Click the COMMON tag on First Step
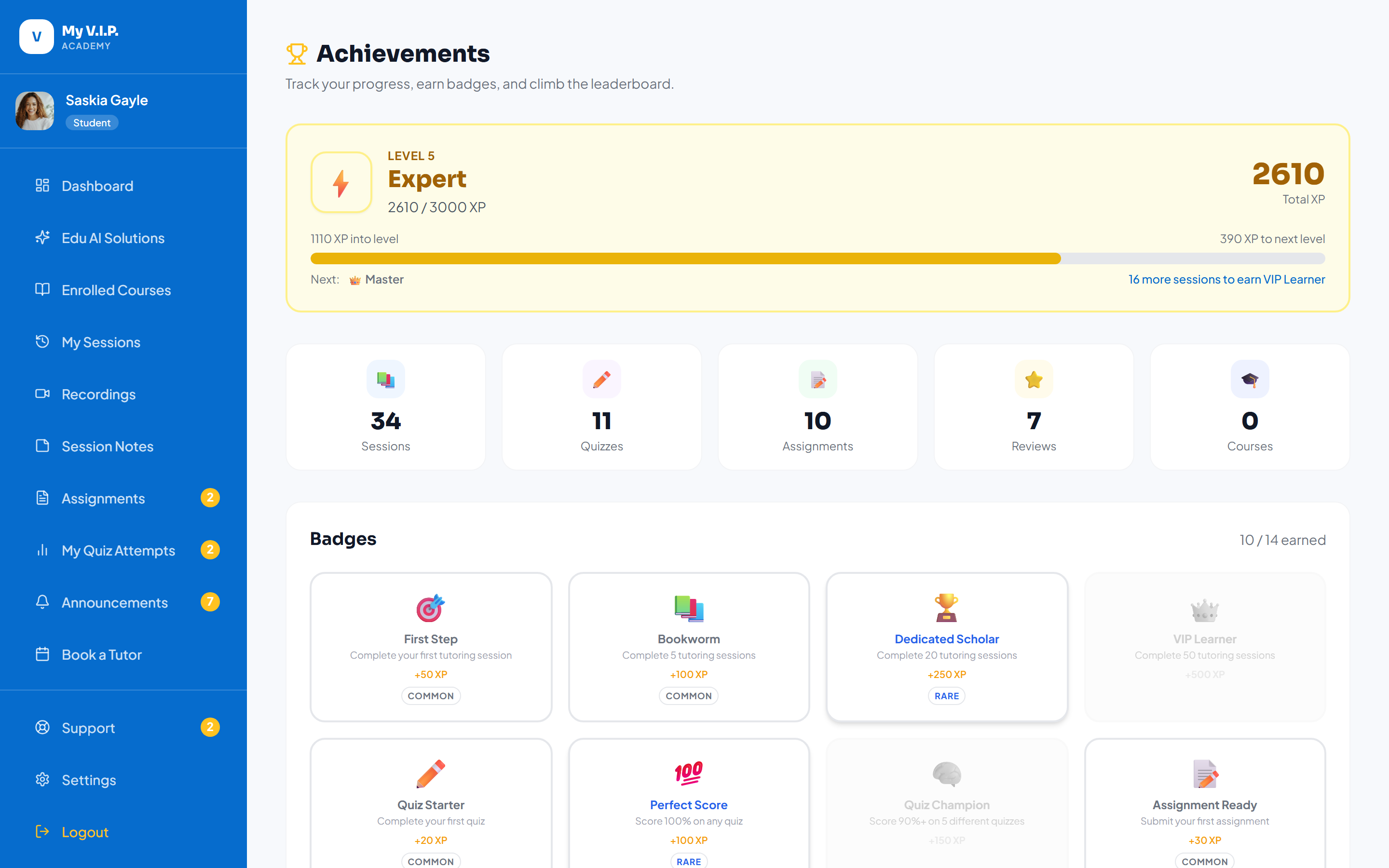 pos(431,696)
